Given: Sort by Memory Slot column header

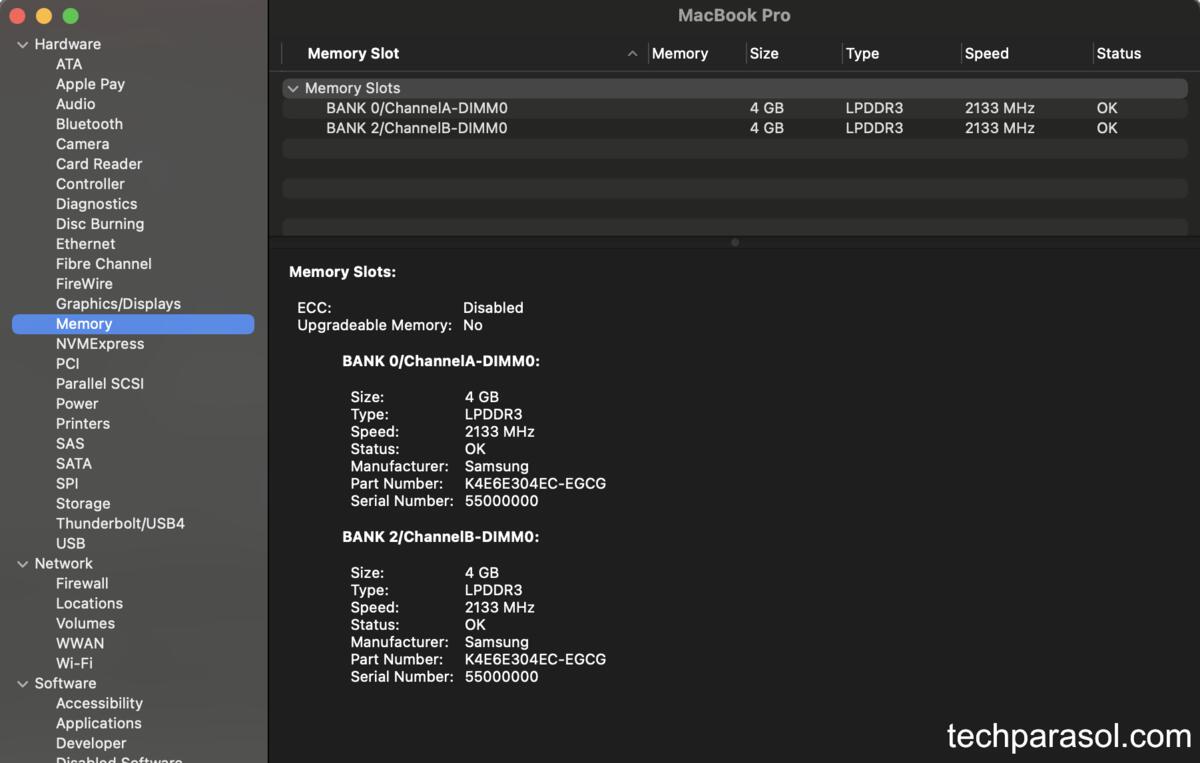Looking at the screenshot, I should (353, 54).
